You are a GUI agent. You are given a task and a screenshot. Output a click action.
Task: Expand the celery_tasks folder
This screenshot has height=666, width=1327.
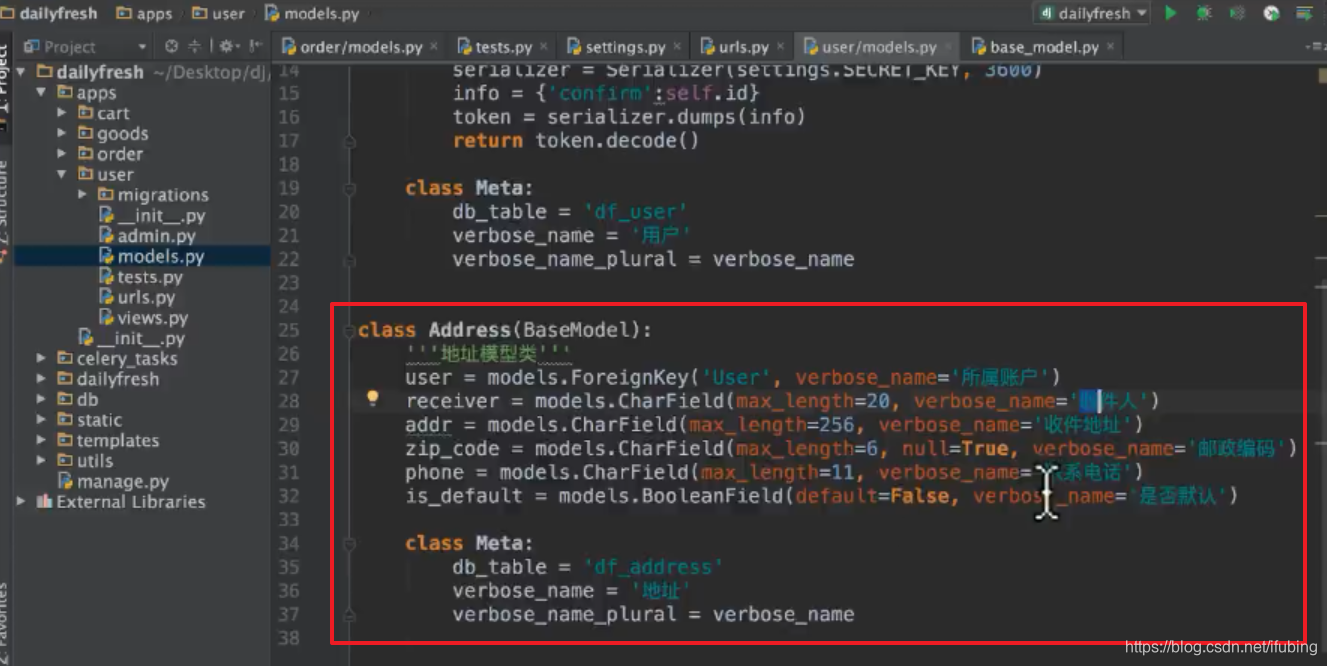(x=42, y=358)
